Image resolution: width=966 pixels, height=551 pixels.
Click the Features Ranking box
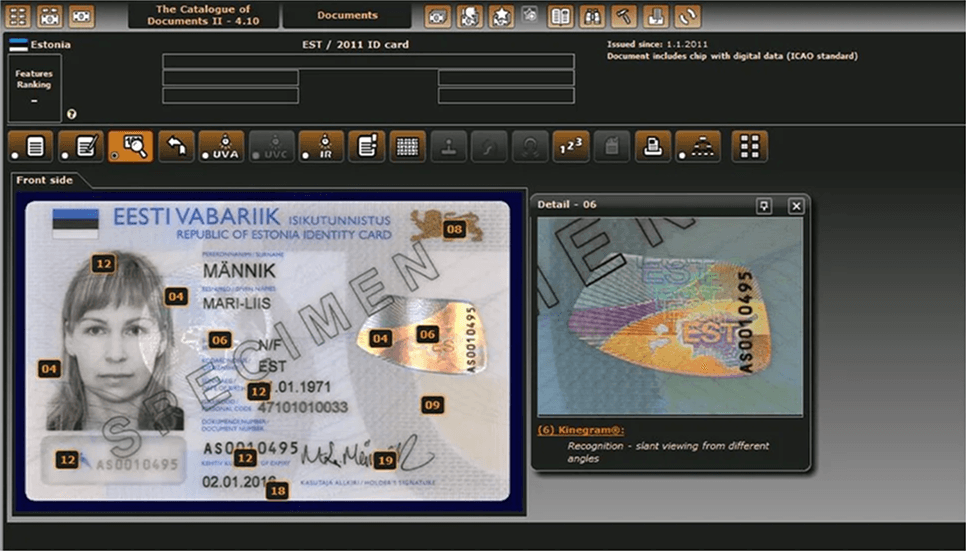(34, 88)
